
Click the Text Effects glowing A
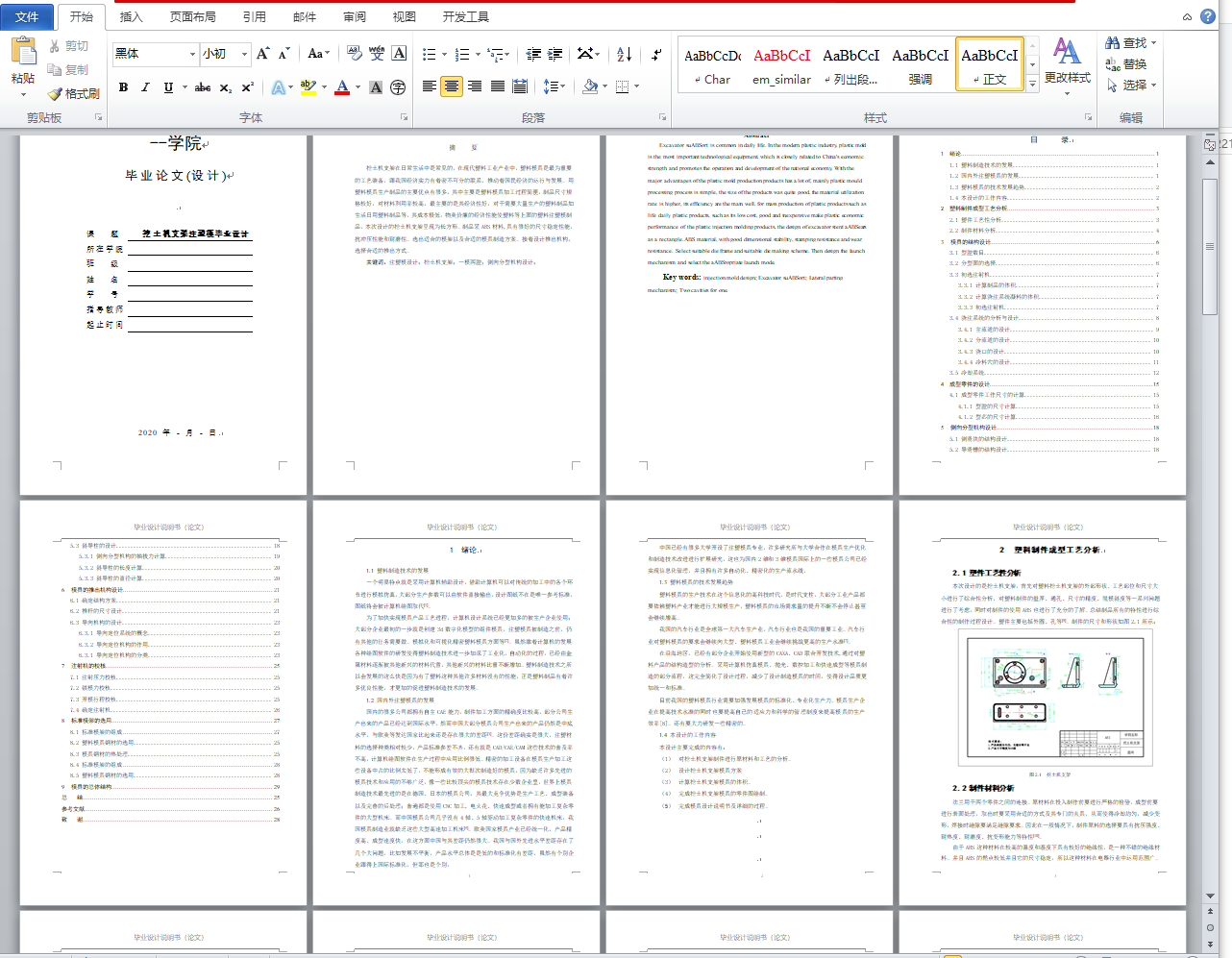[278, 87]
